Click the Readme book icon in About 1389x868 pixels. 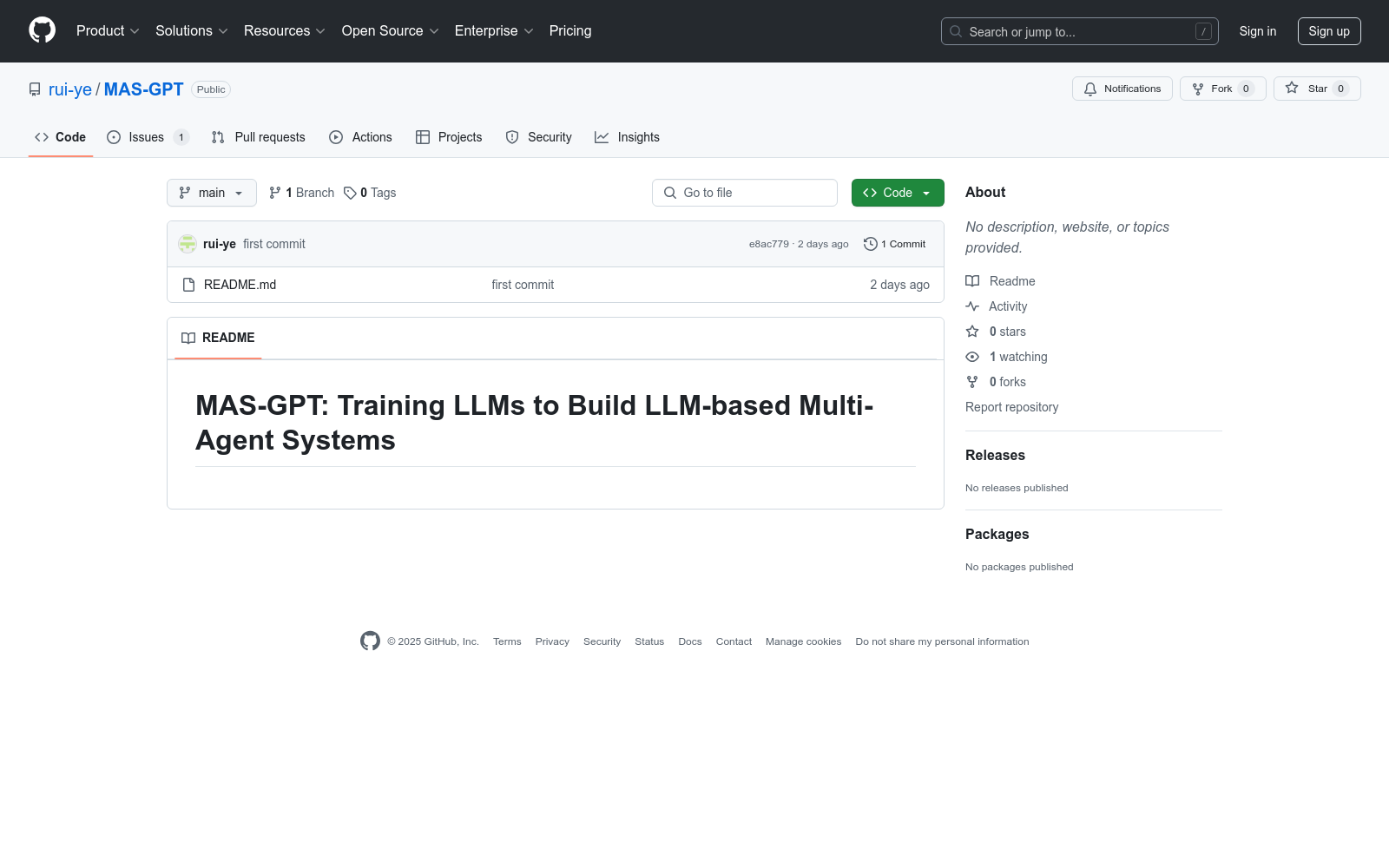[972, 281]
